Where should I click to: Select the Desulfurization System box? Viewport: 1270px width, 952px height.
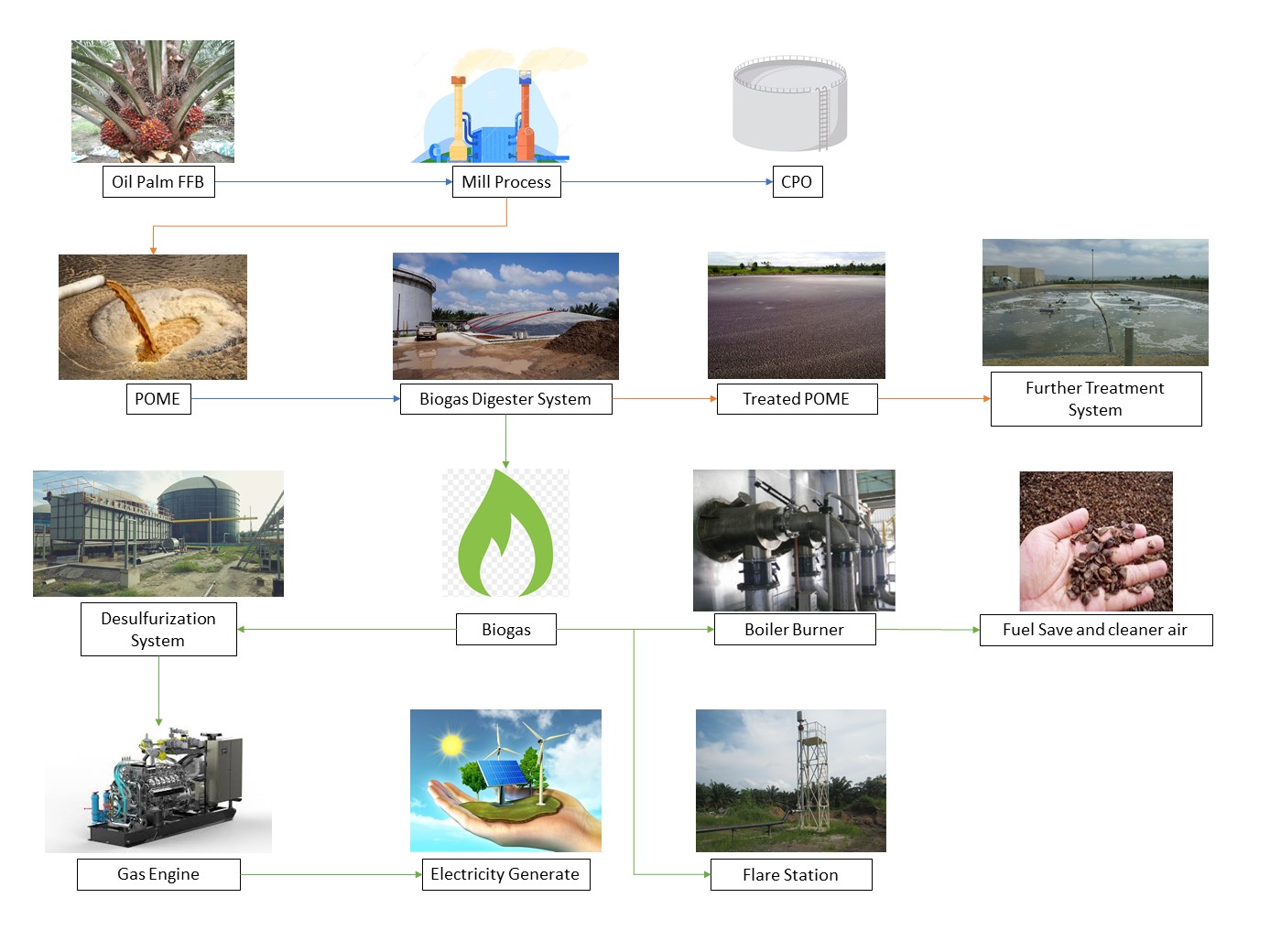(158, 629)
